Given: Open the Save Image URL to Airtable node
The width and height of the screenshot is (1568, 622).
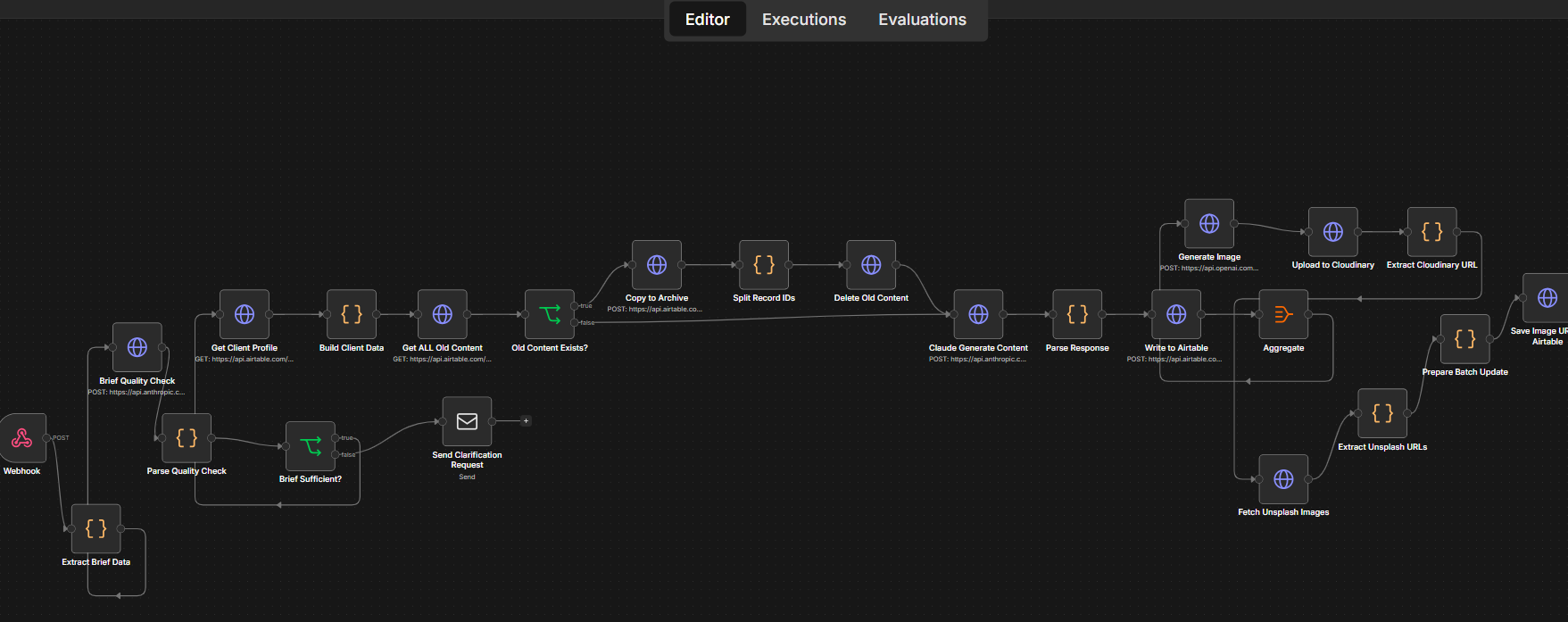Looking at the screenshot, I should coord(1546,298).
